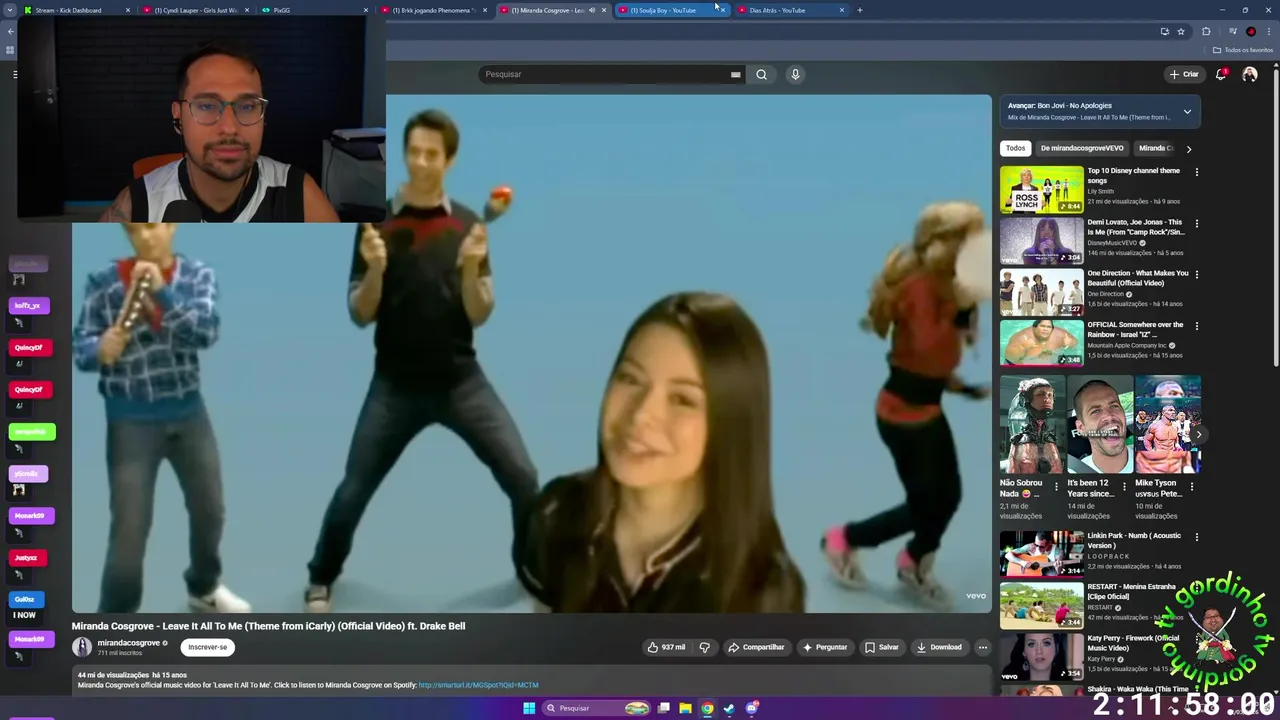The height and width of the screenshot is (720, 1280).
Task: Switch to Soulja Boy YouTube tab
Action: [672, 10]
